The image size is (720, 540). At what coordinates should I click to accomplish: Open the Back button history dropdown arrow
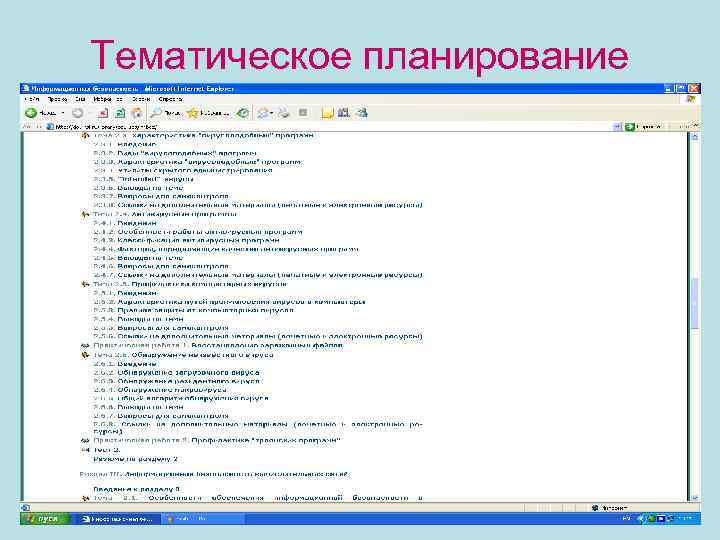(x=63, y=112)
